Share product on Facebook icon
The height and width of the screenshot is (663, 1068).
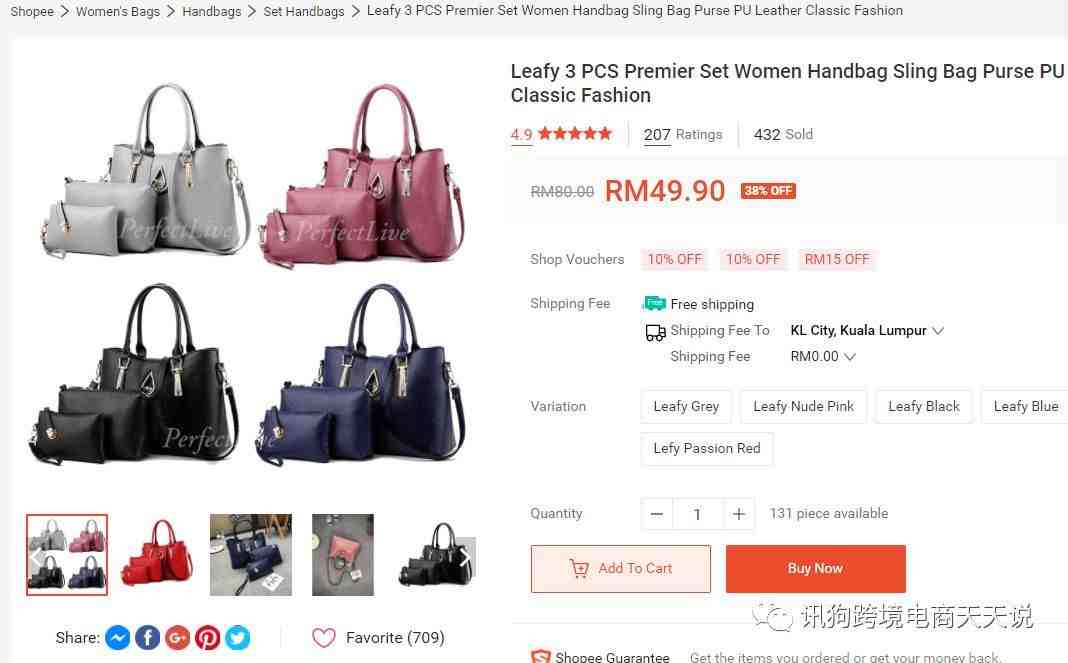pyautogui.click(x=148, y=638)
